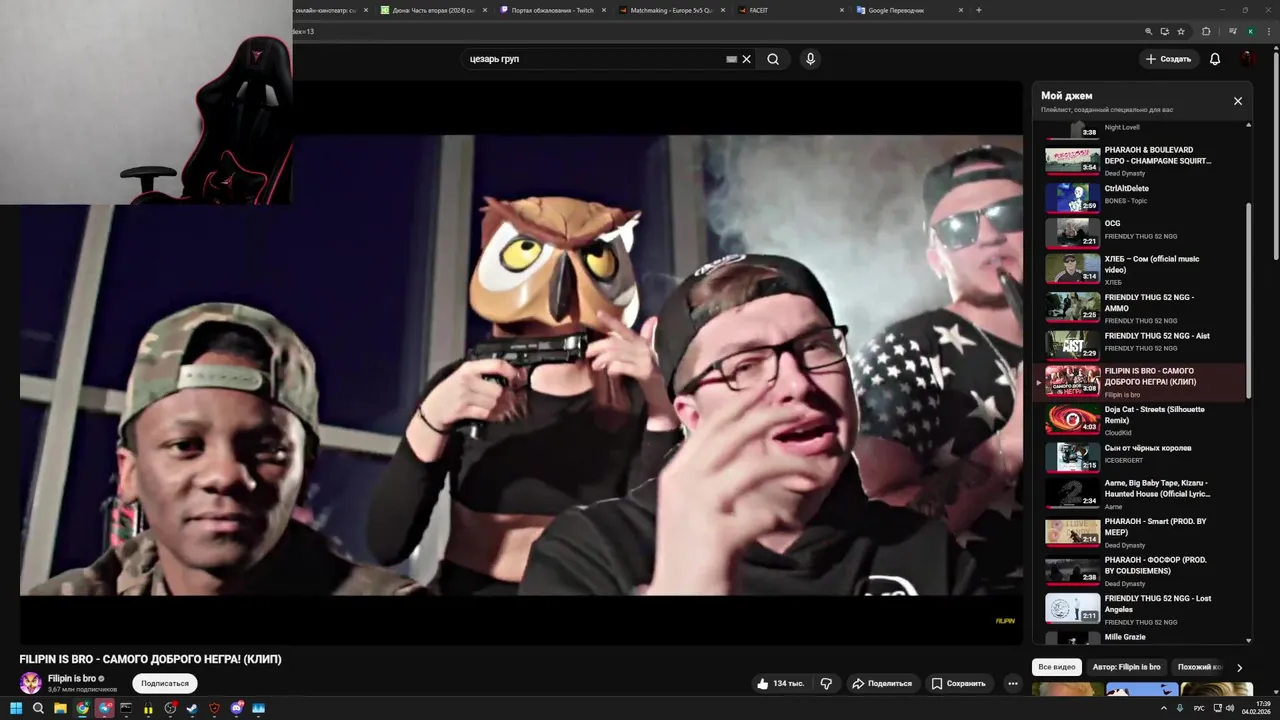Image resolution: width=1280 pixels, height=720 pixels.
Task: Switch to the Twitch tab
Action: pyautogui.click(x=553, y=10)
